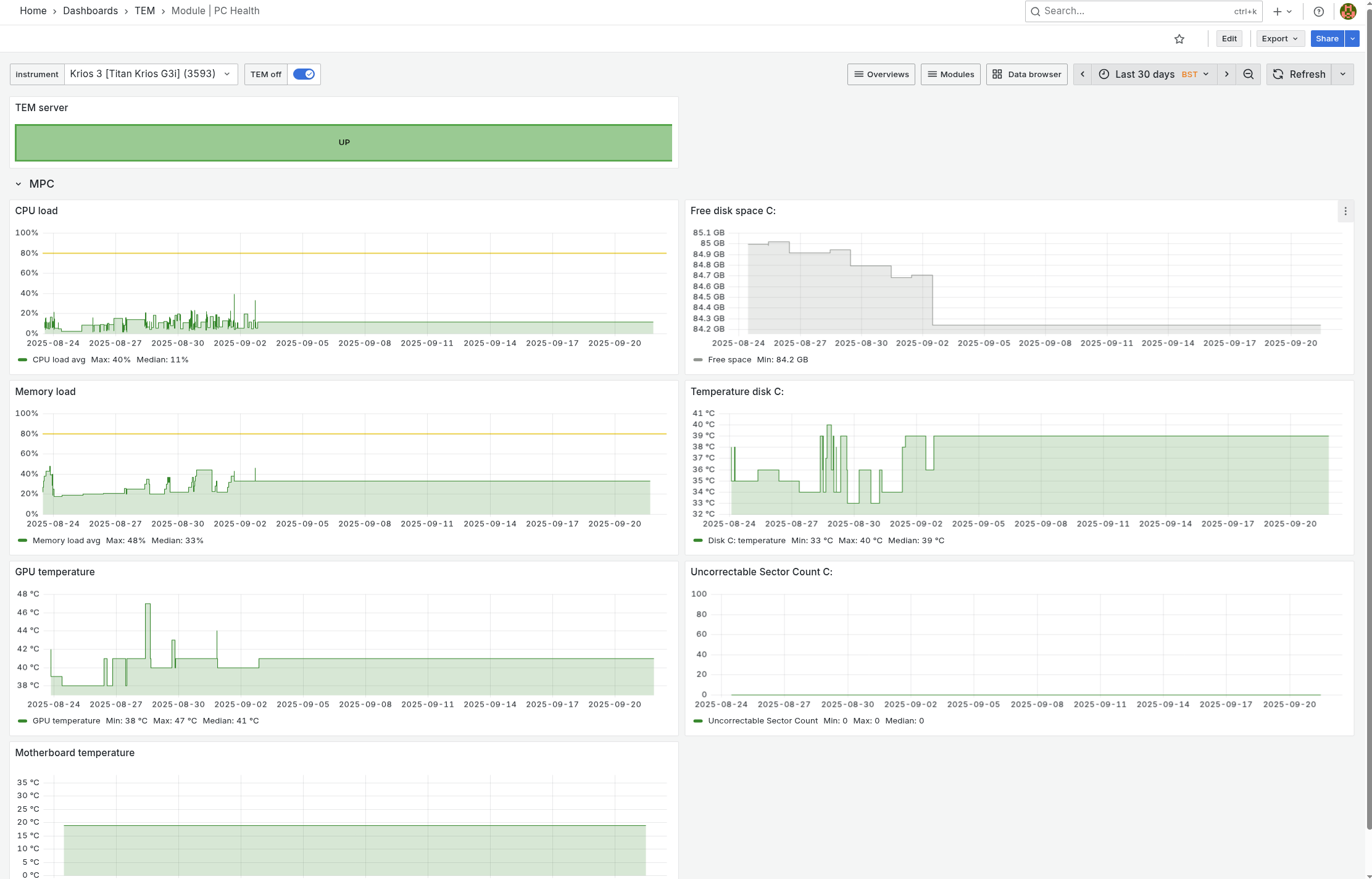Click the Temperature disk C: panel title

click(x=737, y=392)
